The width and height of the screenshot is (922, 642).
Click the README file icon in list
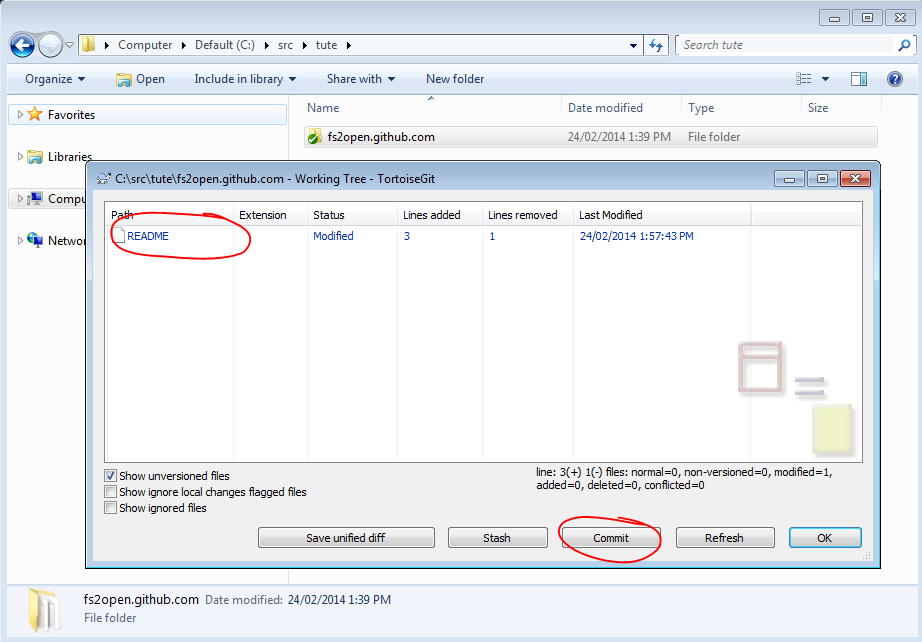tap(119, 237)
